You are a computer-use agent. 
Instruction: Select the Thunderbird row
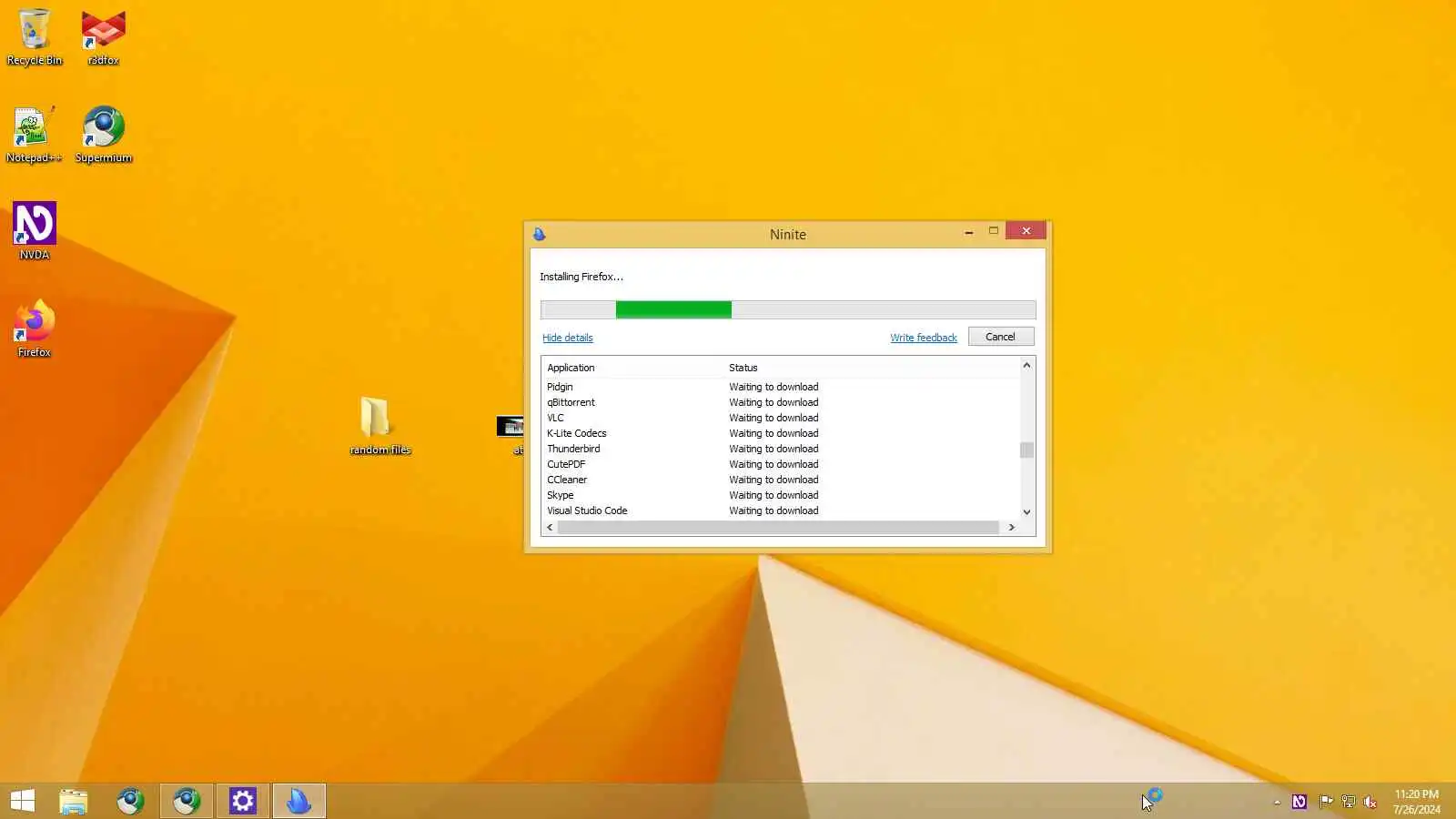[x=781, y=449]
